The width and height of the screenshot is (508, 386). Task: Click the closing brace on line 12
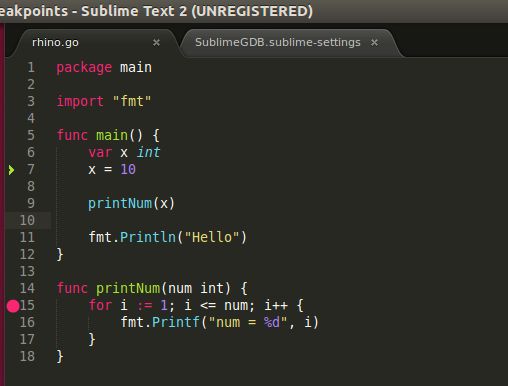[60, 255]
